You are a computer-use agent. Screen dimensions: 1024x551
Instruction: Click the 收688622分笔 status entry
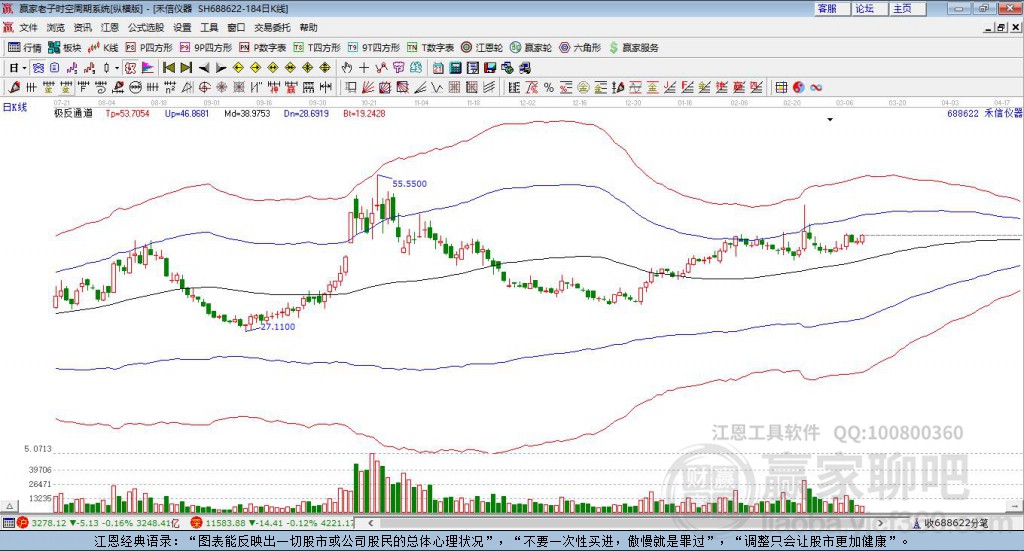[x=951, y=523]
